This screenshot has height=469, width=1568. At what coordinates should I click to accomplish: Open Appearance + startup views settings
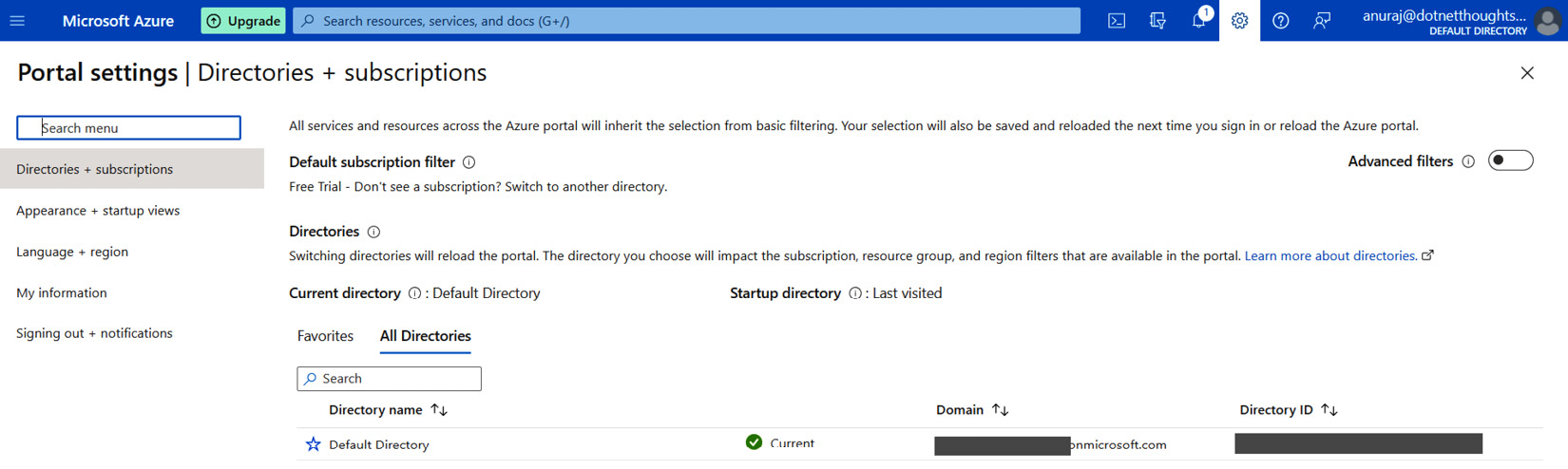[98, 211]
